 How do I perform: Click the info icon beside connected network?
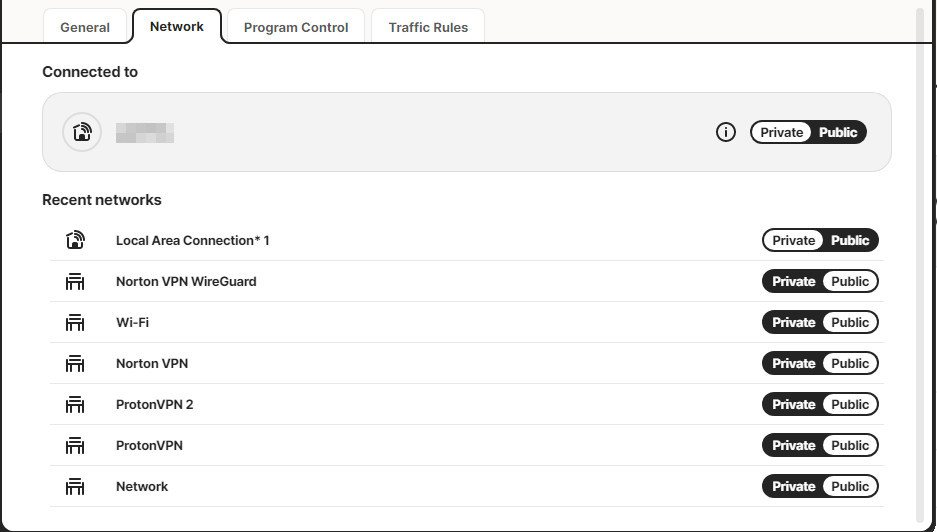726,132
